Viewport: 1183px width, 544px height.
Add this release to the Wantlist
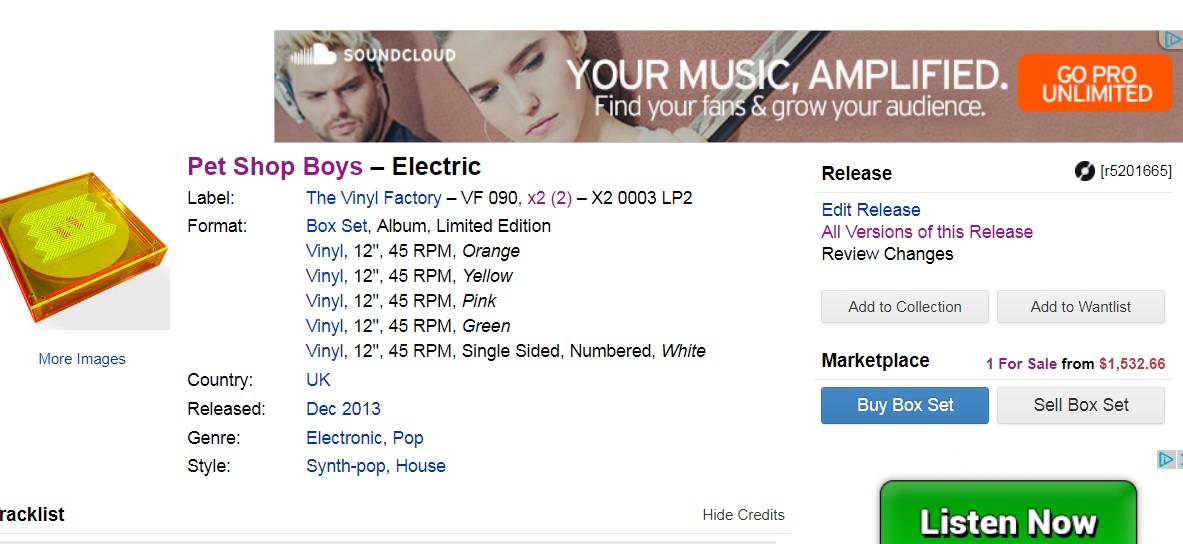click(1080, 307)
